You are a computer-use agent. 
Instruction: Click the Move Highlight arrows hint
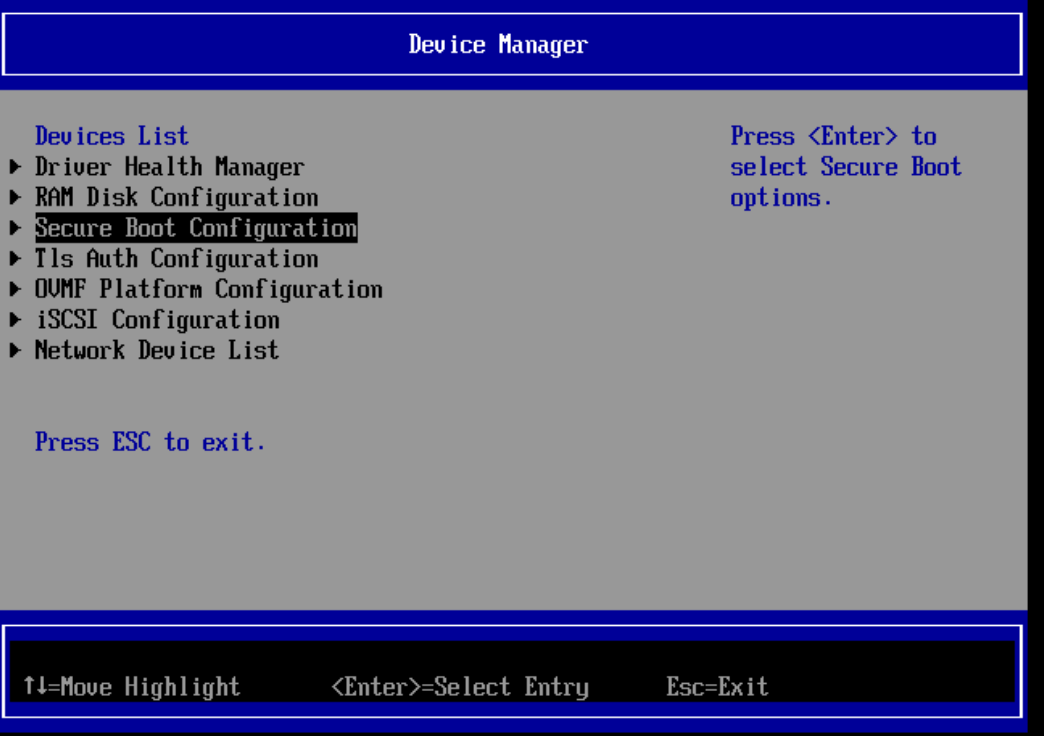131,687
